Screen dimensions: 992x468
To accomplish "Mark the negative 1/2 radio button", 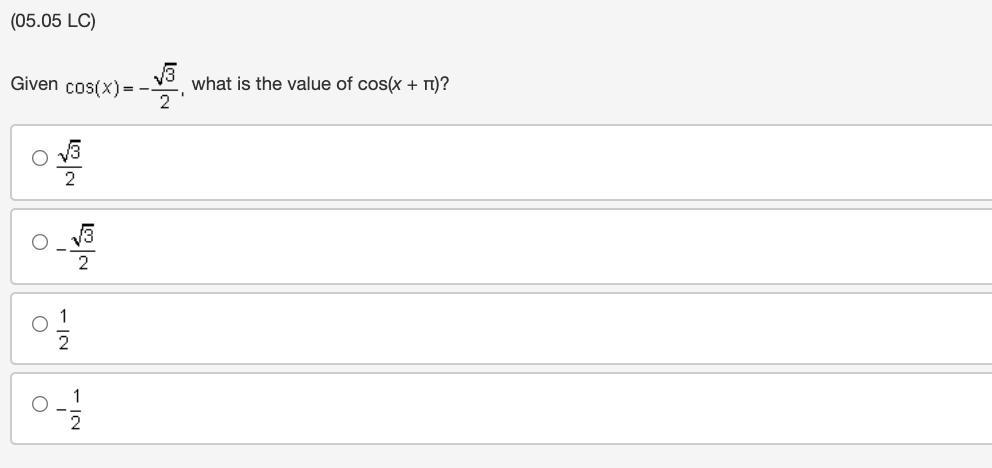I will [40, 404].
